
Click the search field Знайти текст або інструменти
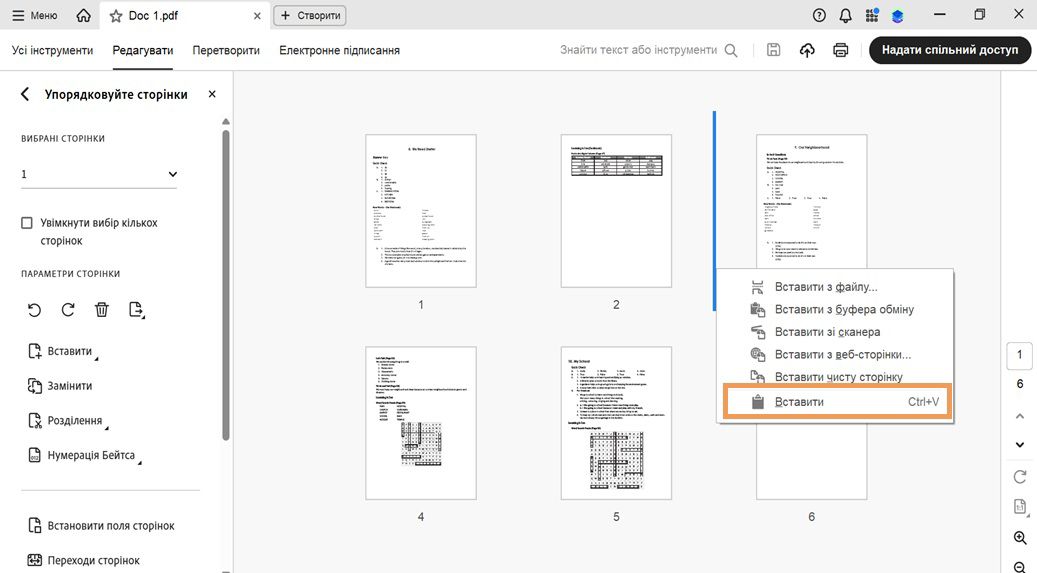click(638, 50)
